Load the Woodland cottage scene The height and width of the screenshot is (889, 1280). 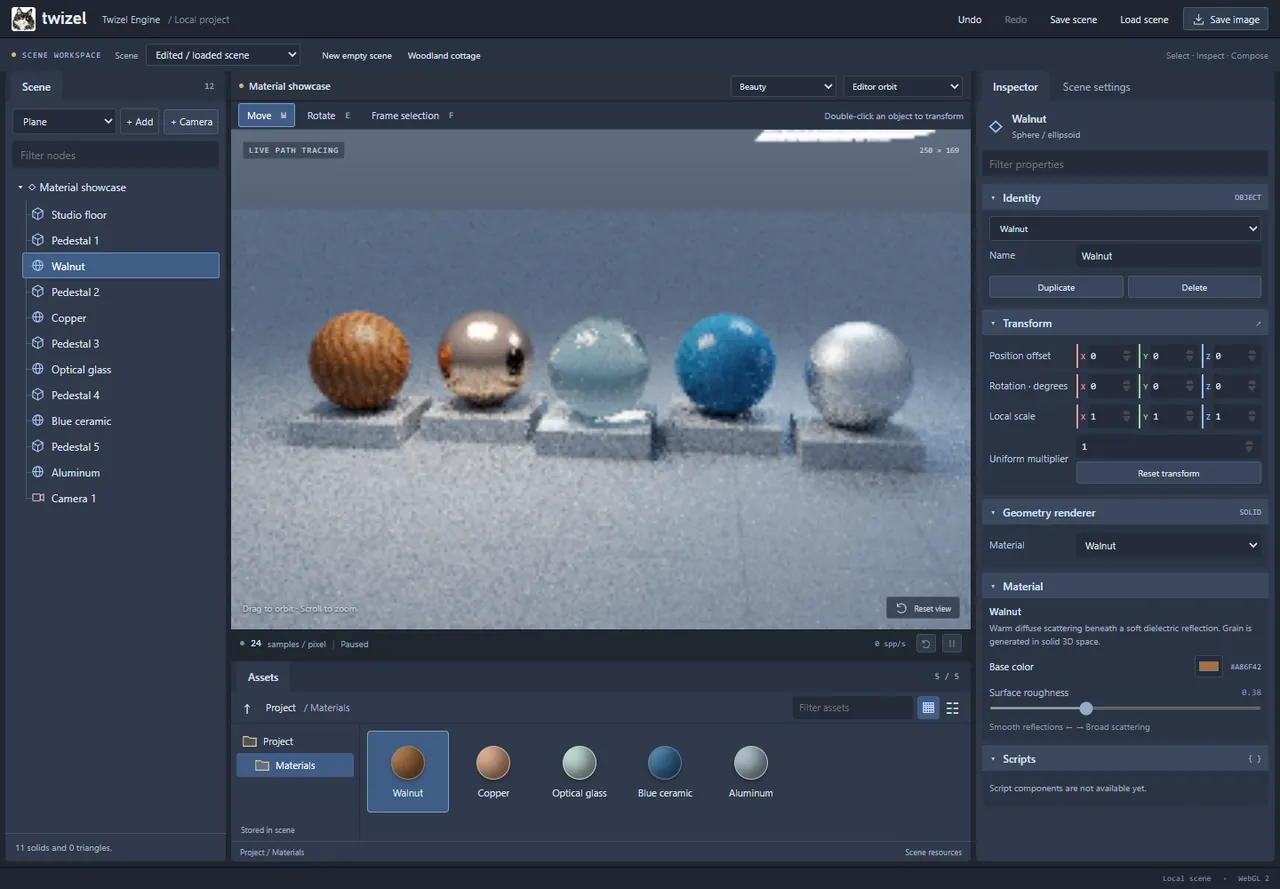(x=444, y=55)
